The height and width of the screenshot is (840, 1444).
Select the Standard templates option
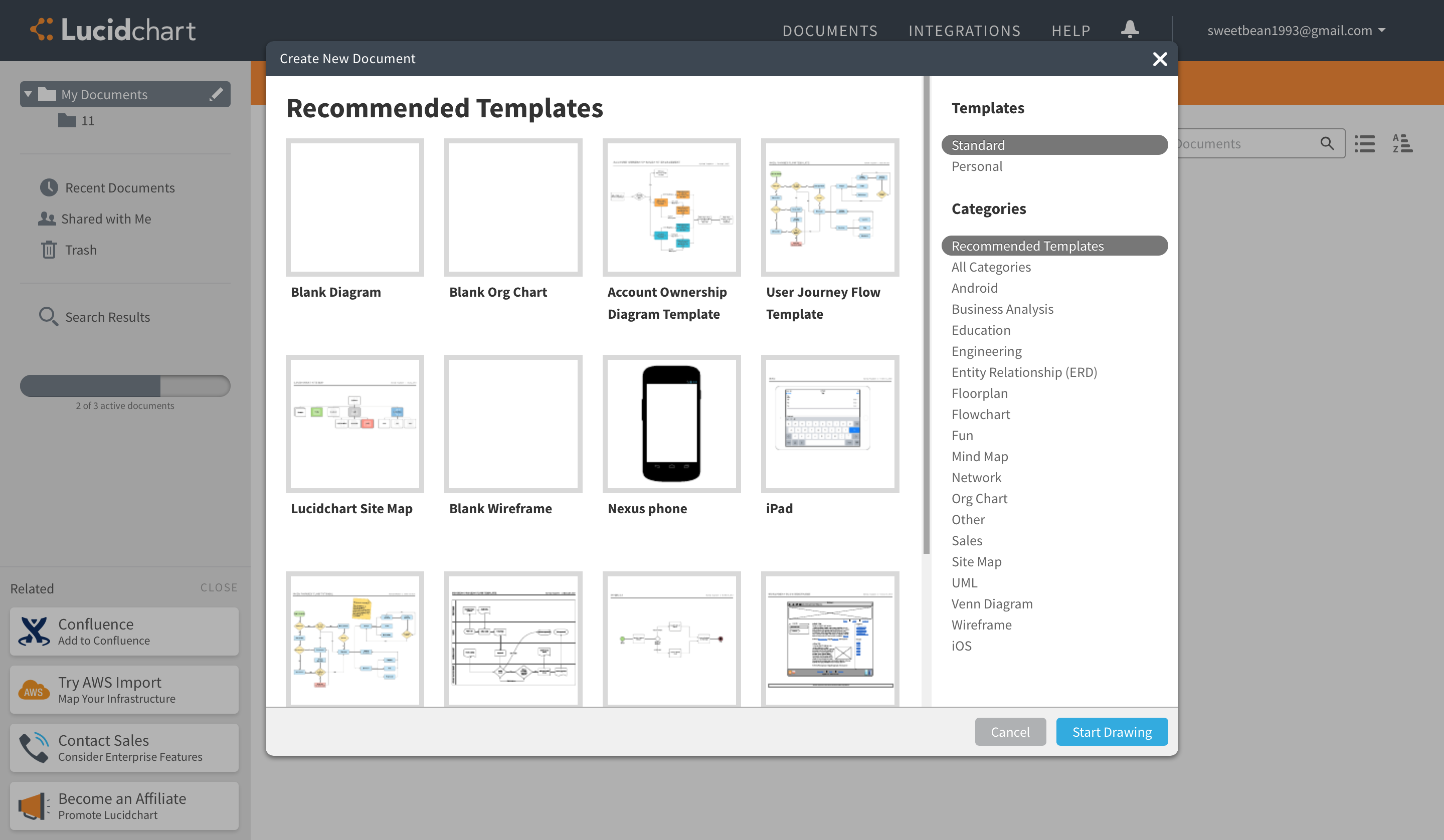(x=1054, y=145)
